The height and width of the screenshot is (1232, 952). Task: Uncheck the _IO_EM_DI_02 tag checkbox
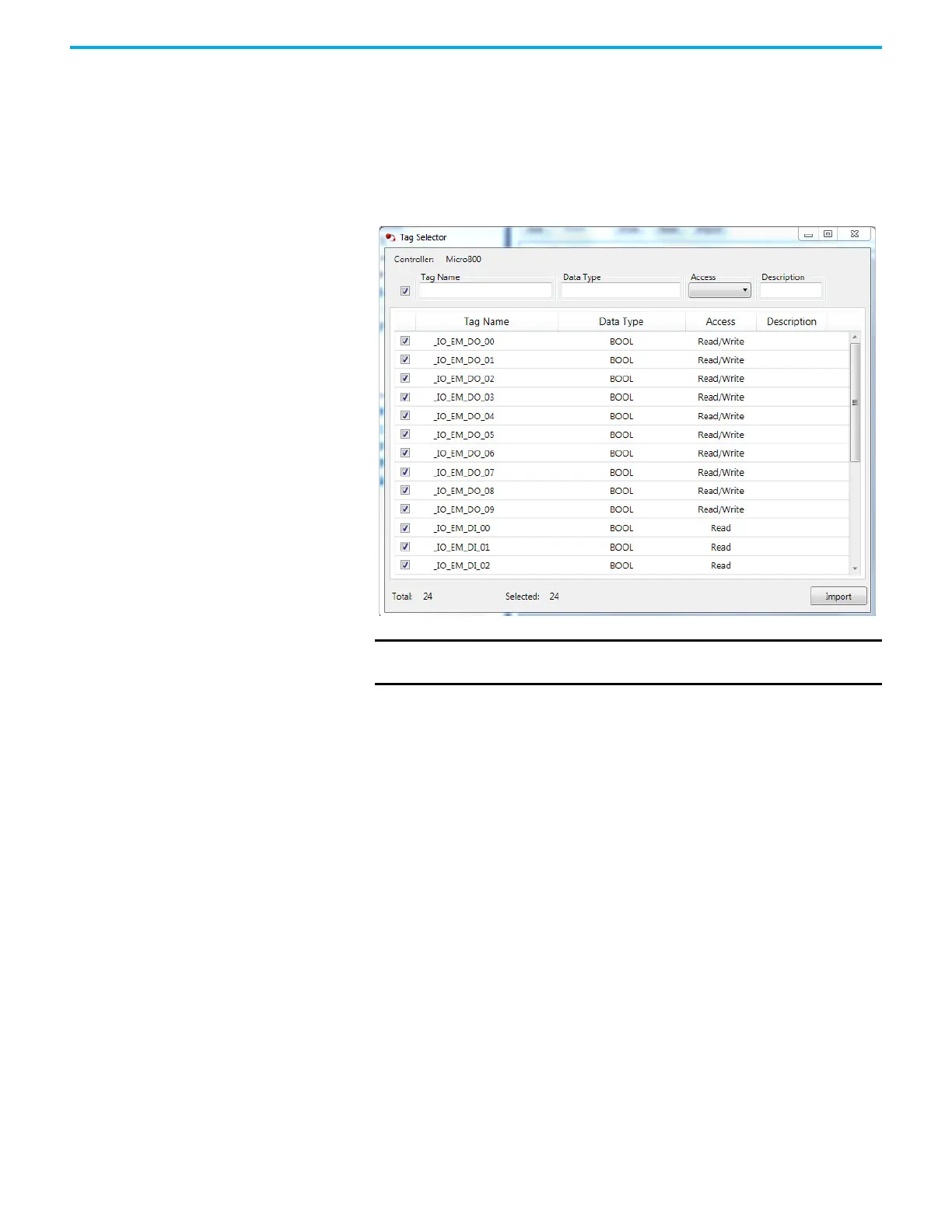(405, 565)
